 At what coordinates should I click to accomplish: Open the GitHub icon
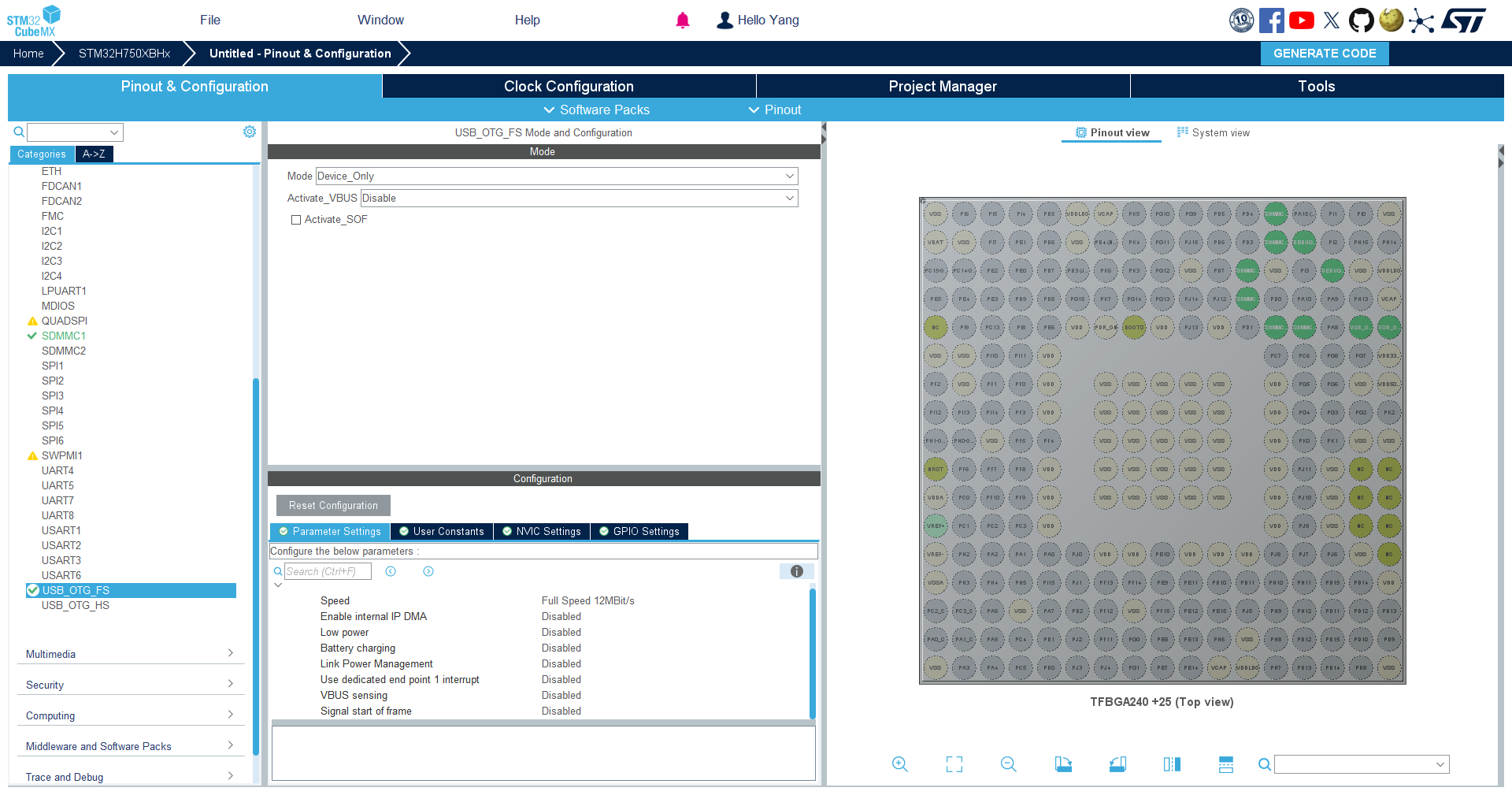coord(1361,20)
